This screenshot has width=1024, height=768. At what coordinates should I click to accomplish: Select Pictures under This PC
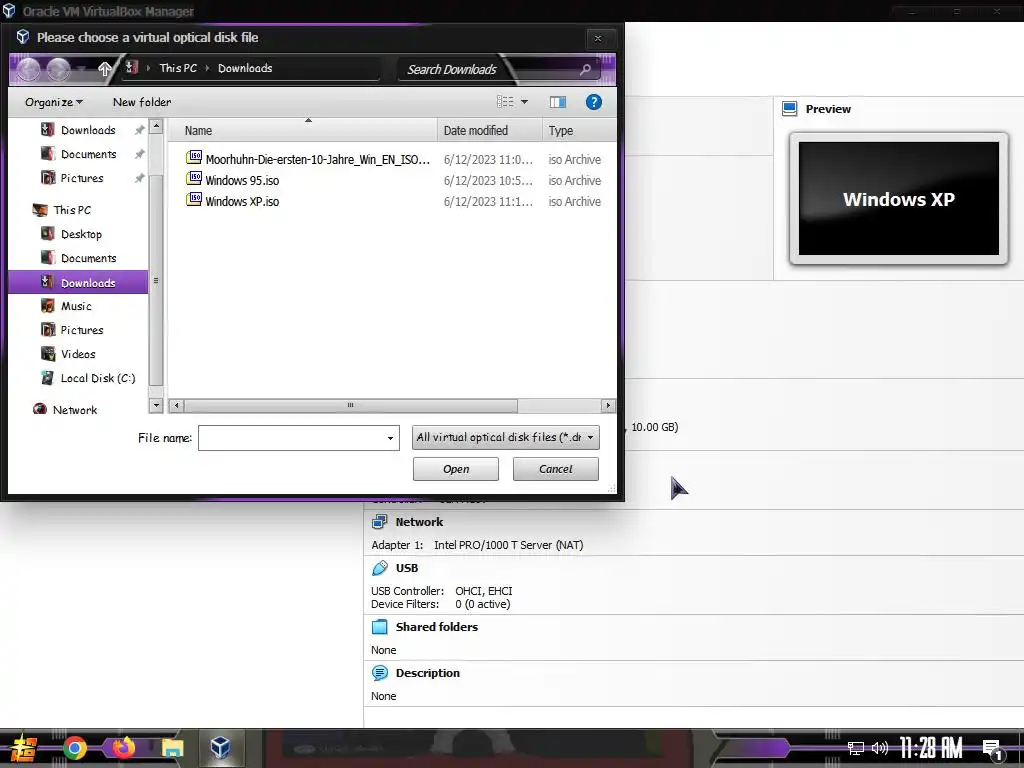[82, 330]
